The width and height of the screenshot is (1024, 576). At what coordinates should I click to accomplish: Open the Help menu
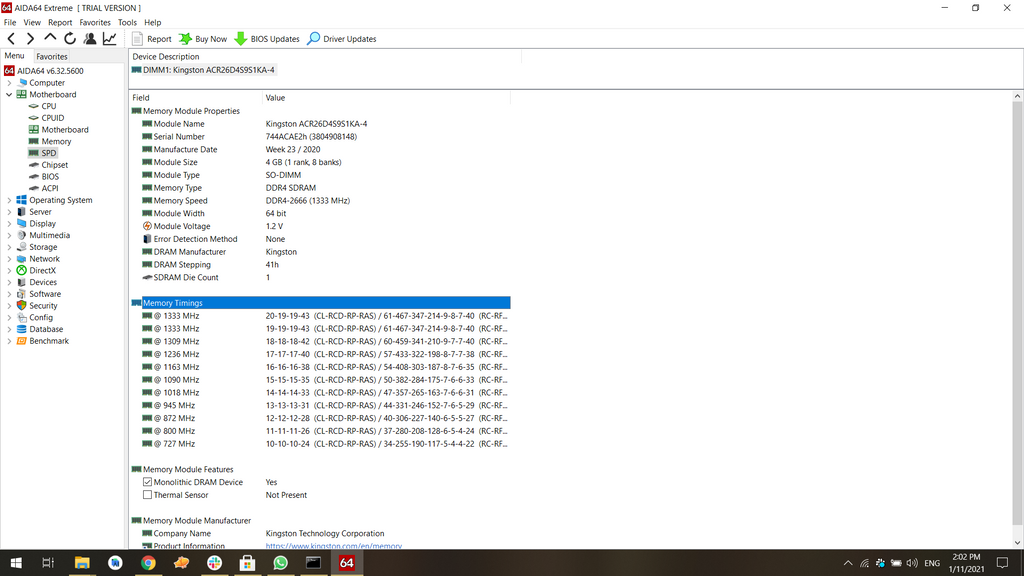pyautogui.click(x=153, y=22)
